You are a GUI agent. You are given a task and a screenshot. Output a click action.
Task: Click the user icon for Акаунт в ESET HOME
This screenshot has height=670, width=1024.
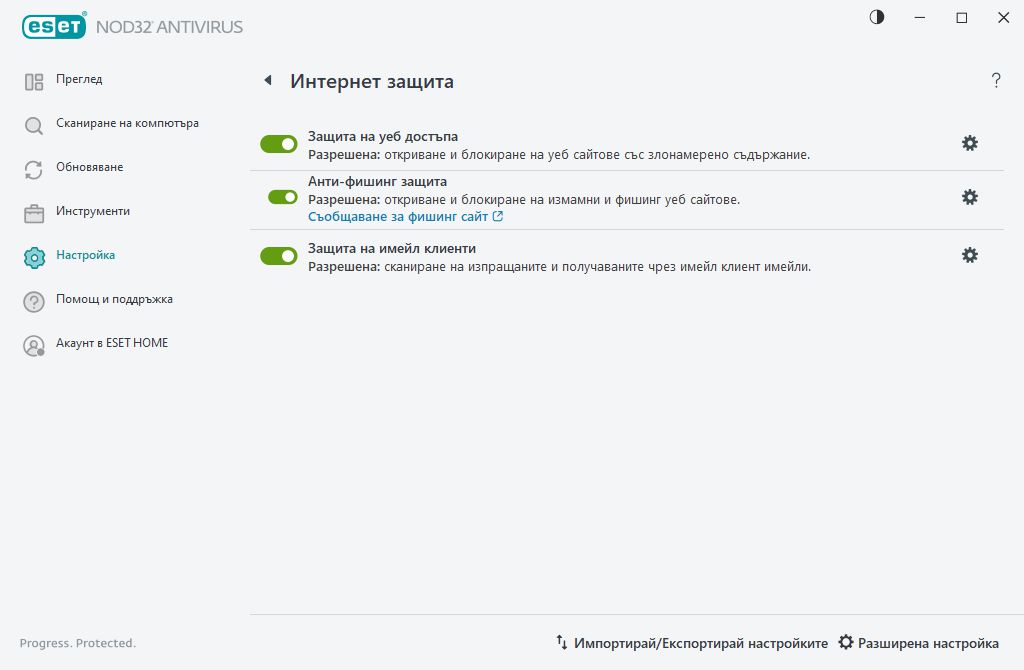(34, 345)
